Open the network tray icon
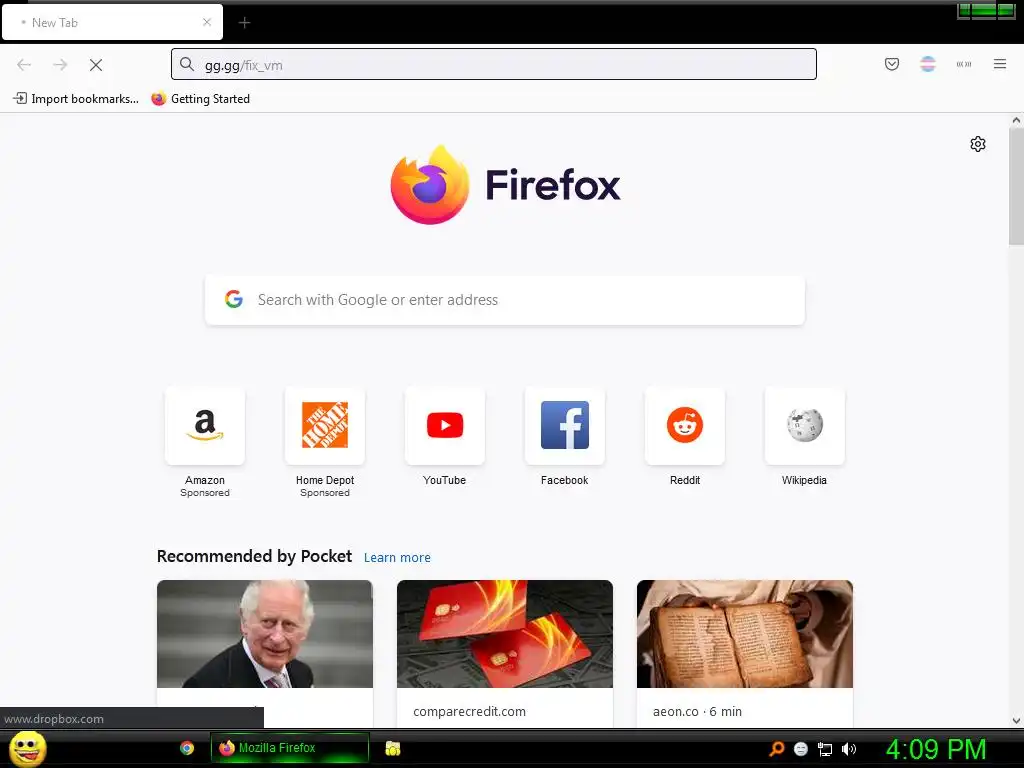This screenshot has height=768, width=1024. tap(825, 749)
